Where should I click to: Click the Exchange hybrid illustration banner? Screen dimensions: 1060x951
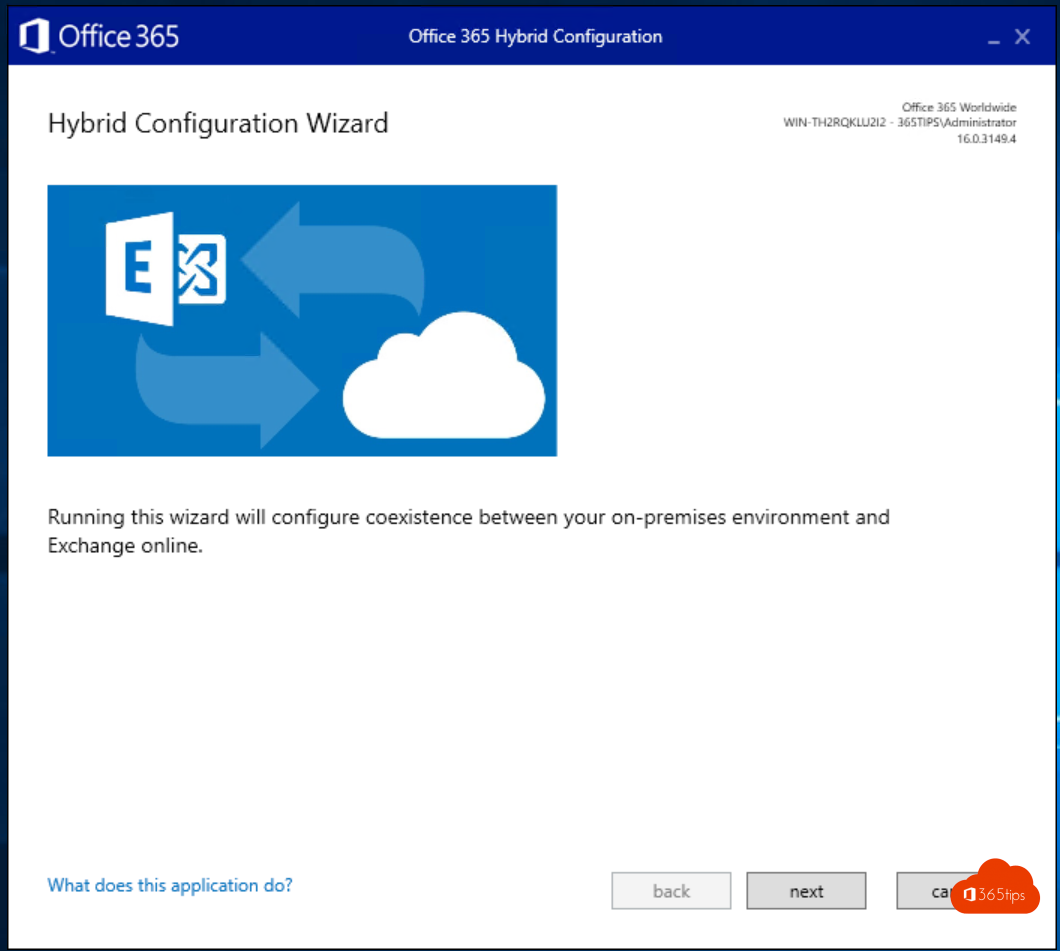302,320
